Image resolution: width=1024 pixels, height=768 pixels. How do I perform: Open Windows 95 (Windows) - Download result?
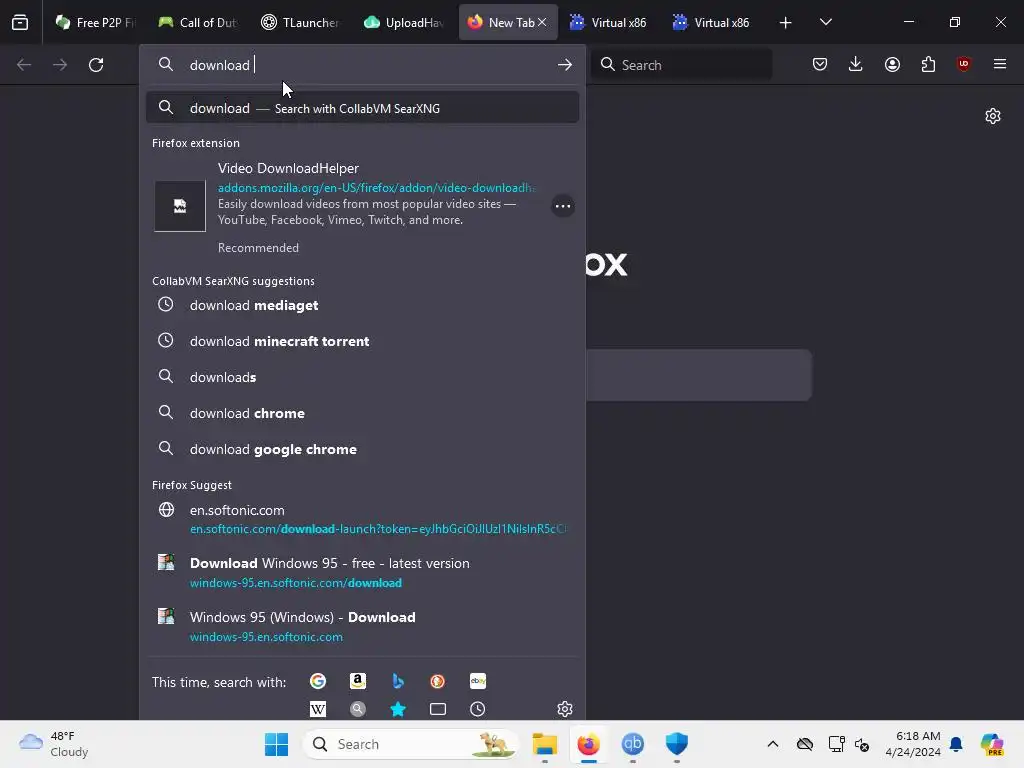coord(362,626)
